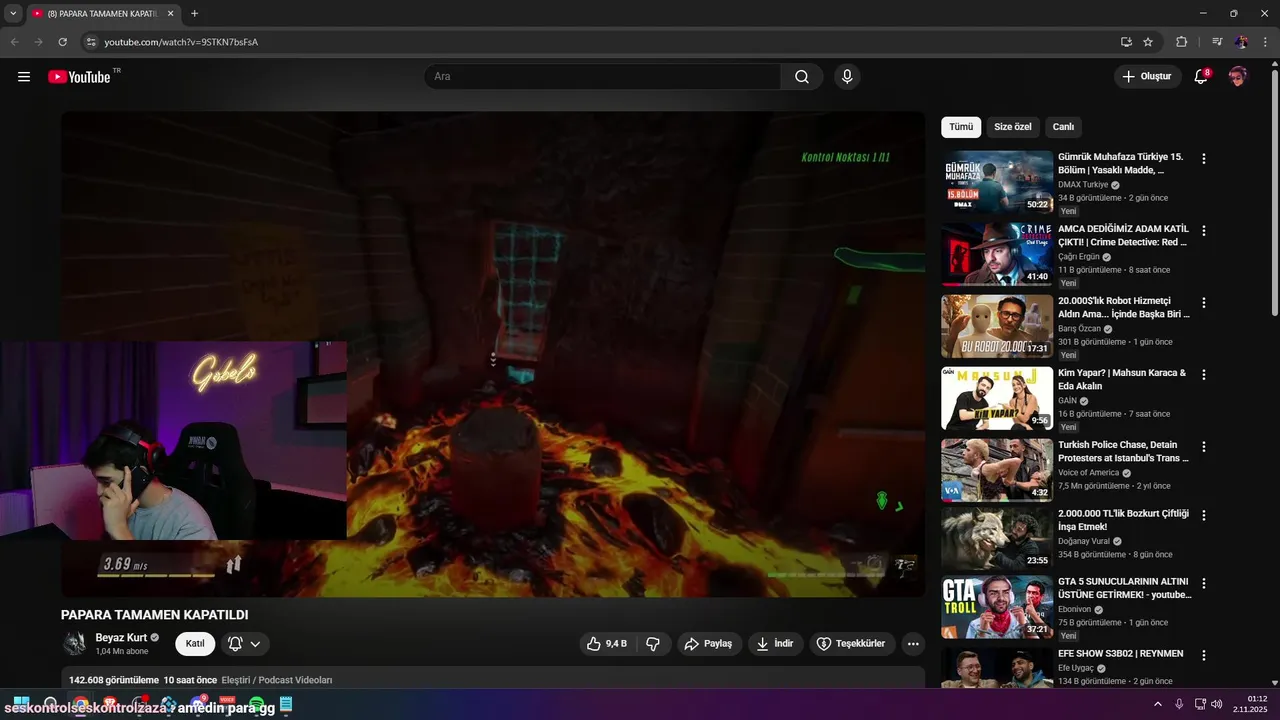The width and height of the screenshot is (1280, 720).
Task: Open Crime Detective video thumbnail
Action: coord(997,254)
